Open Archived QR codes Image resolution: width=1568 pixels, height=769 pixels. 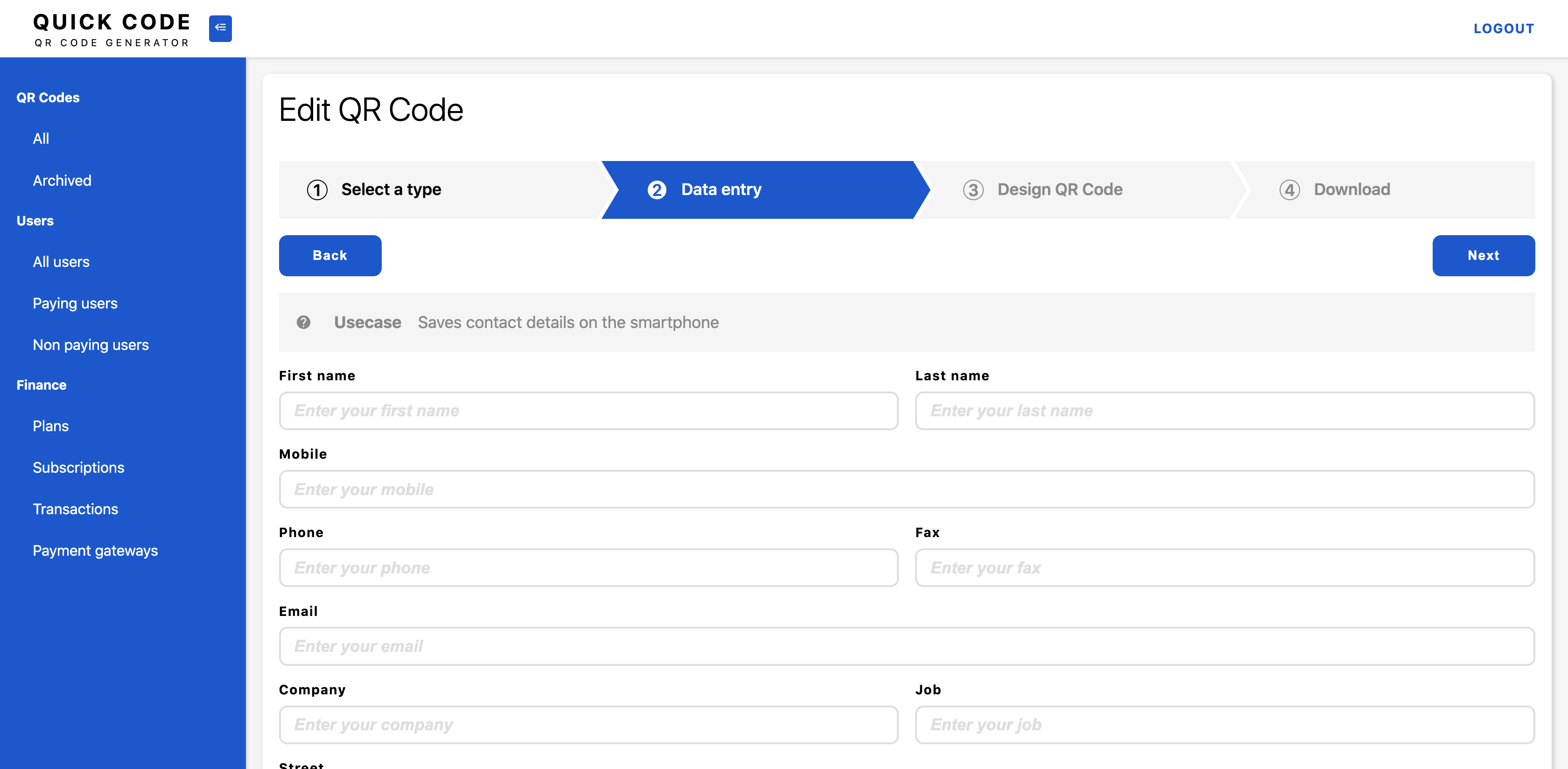[x=62, y=181]
